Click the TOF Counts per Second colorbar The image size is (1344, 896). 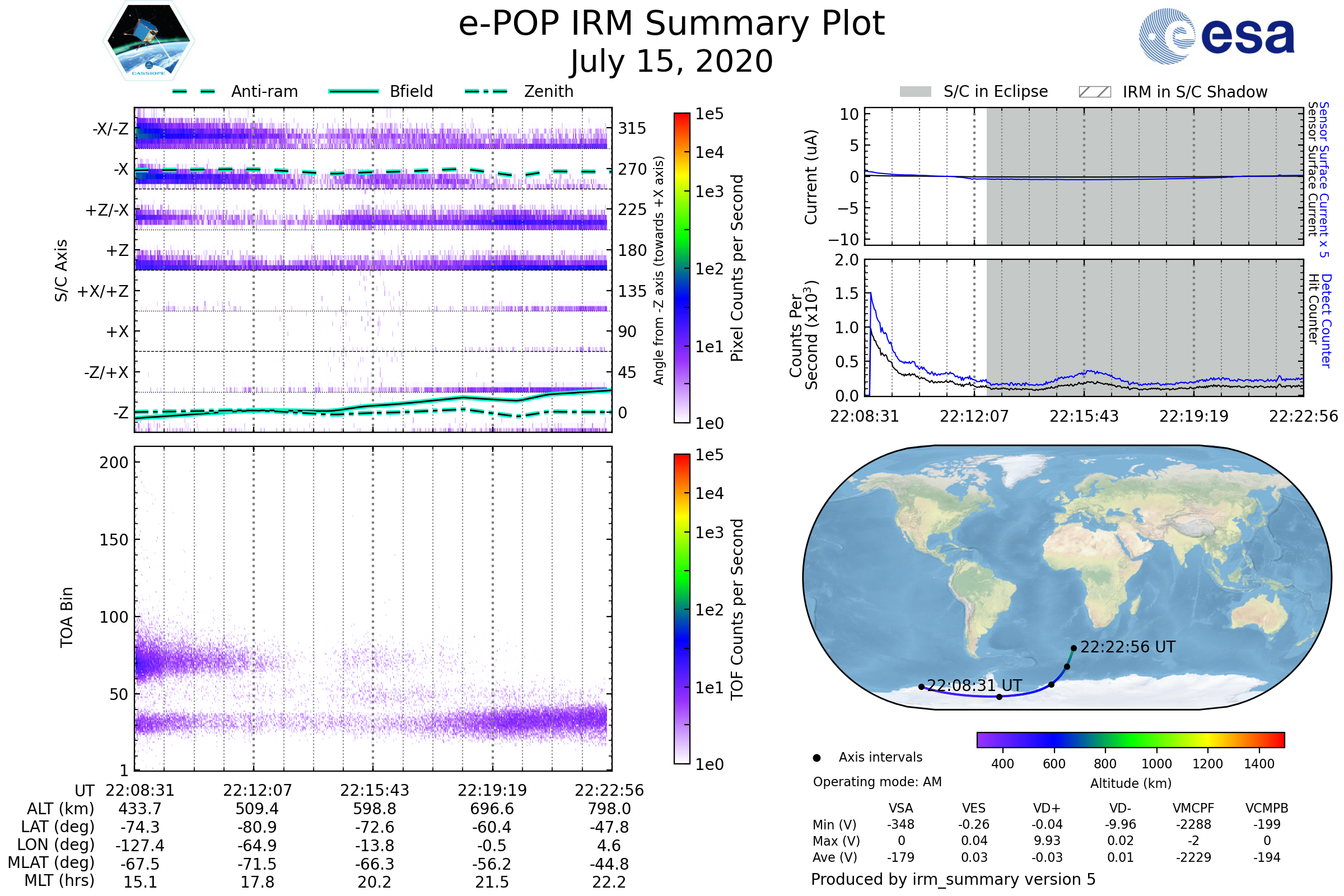pos(682,609)
